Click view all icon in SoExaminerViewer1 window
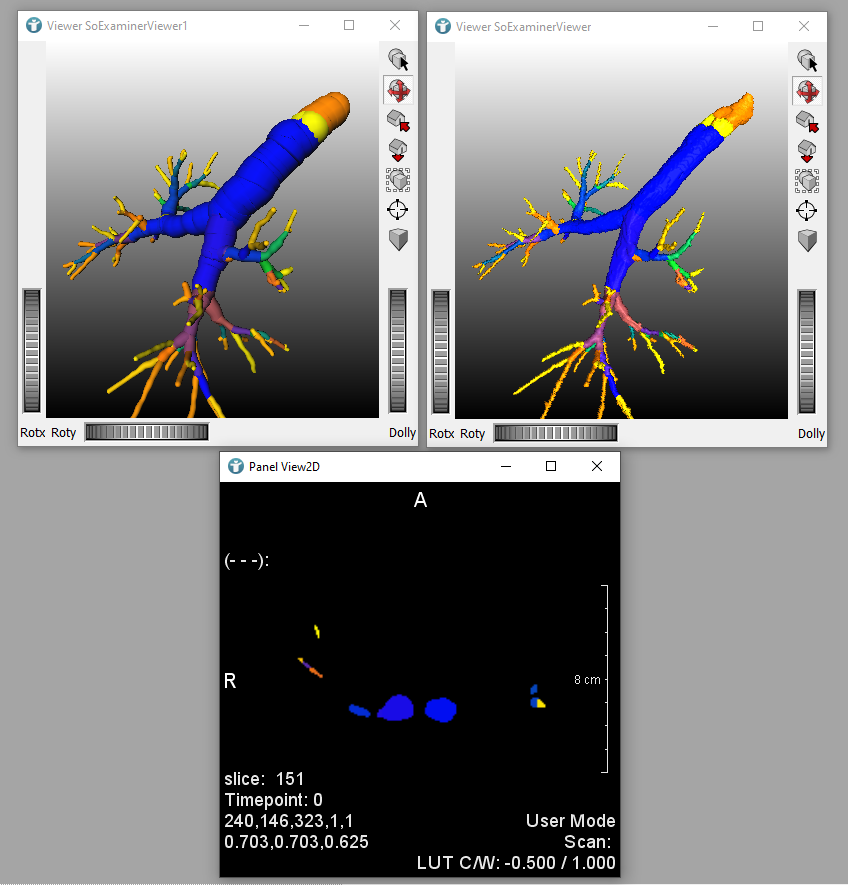 tap(398, 180)
